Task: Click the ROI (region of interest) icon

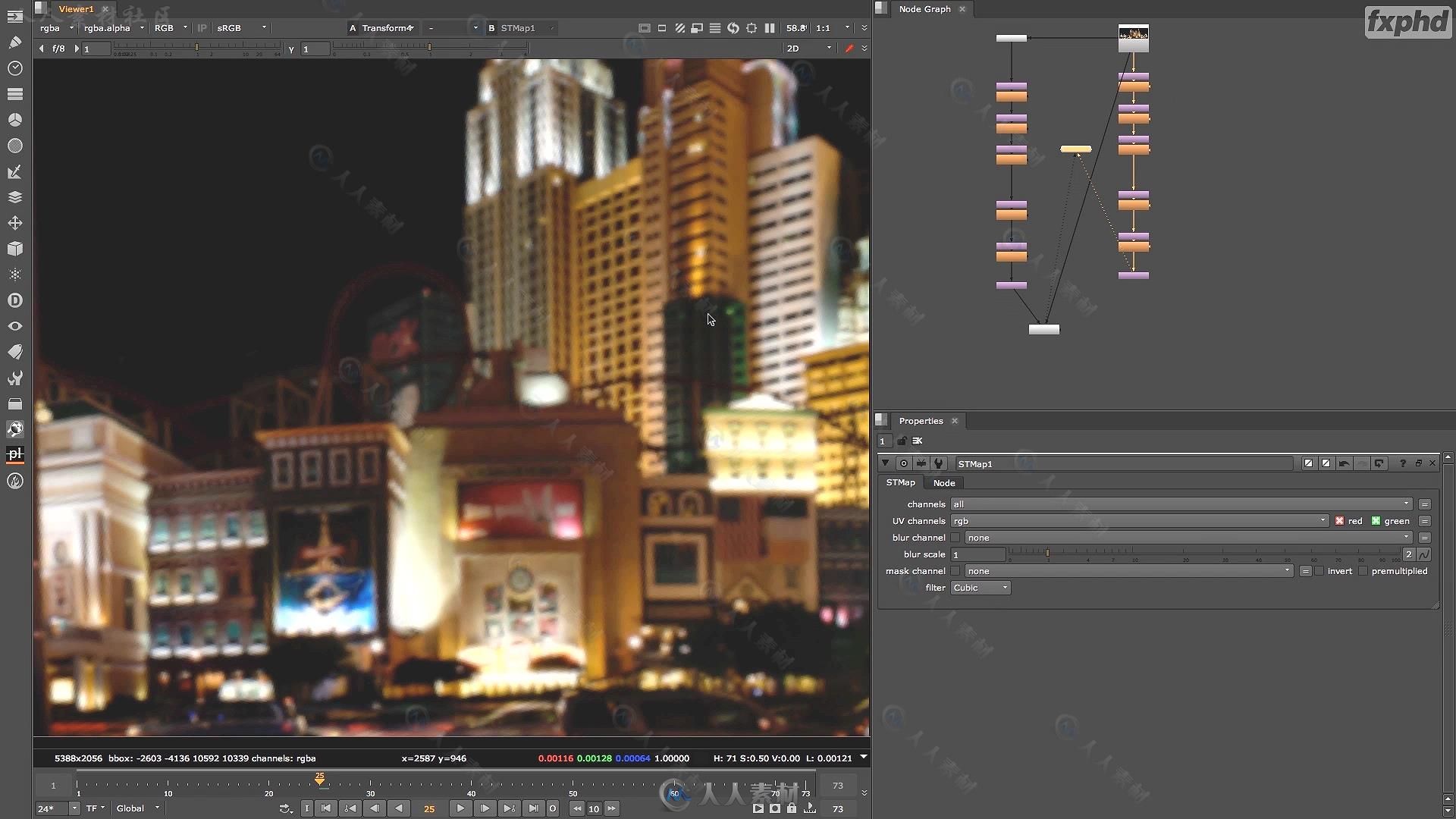Action: (x=751, y=28)
